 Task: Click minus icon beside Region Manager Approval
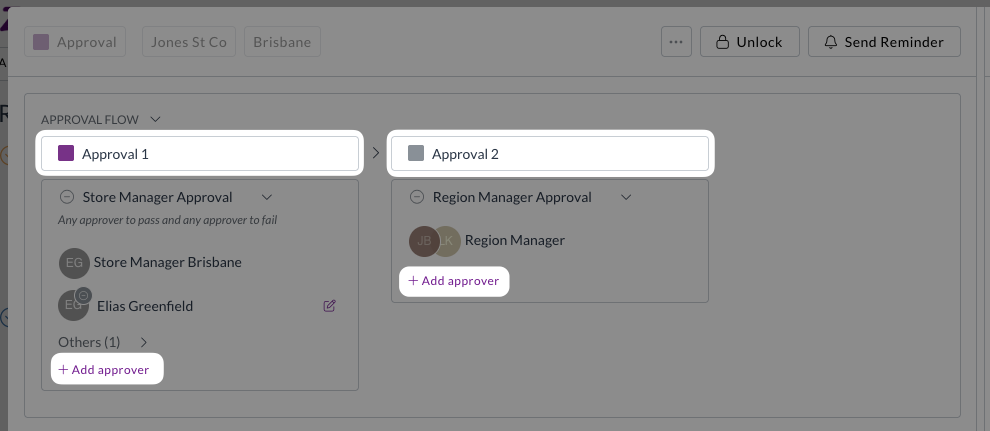pos(417,197)
